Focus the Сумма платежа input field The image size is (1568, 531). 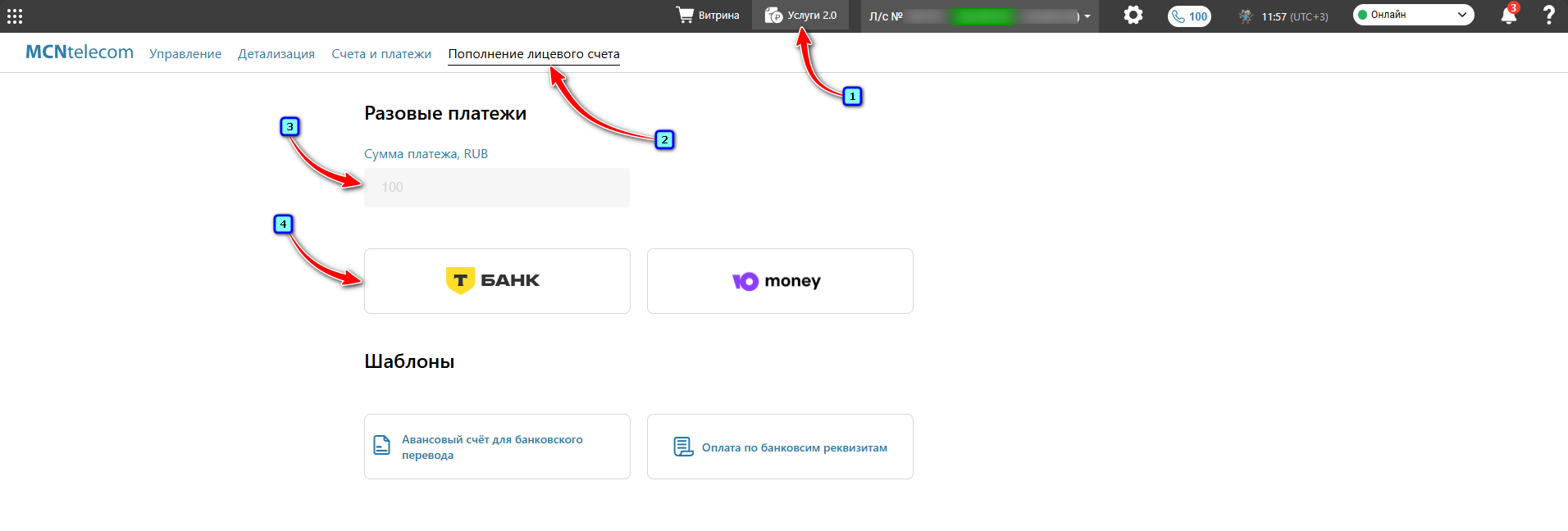[497, 188]
